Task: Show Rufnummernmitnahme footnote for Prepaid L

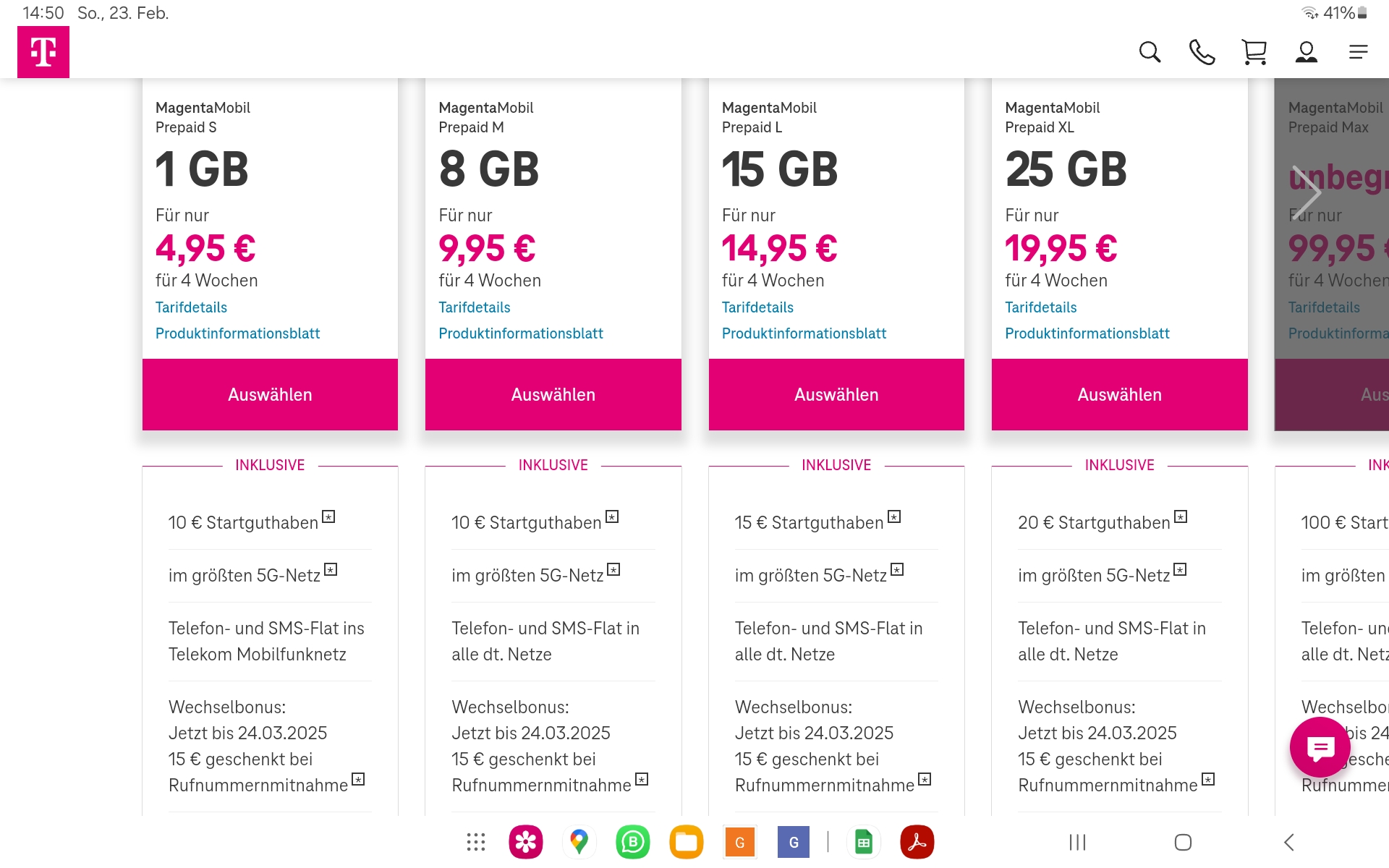Action: point(925,779)
